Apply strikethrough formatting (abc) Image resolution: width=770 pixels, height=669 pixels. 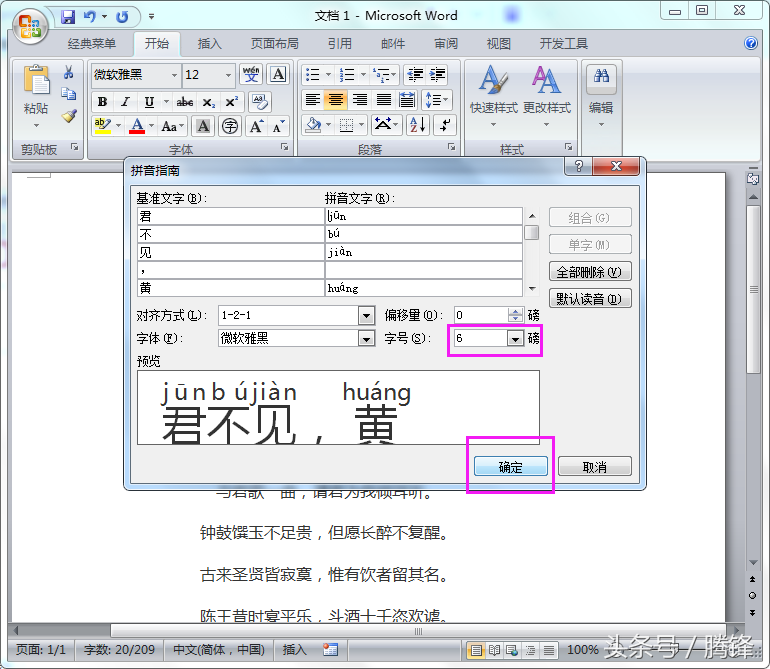coord(185,102)
